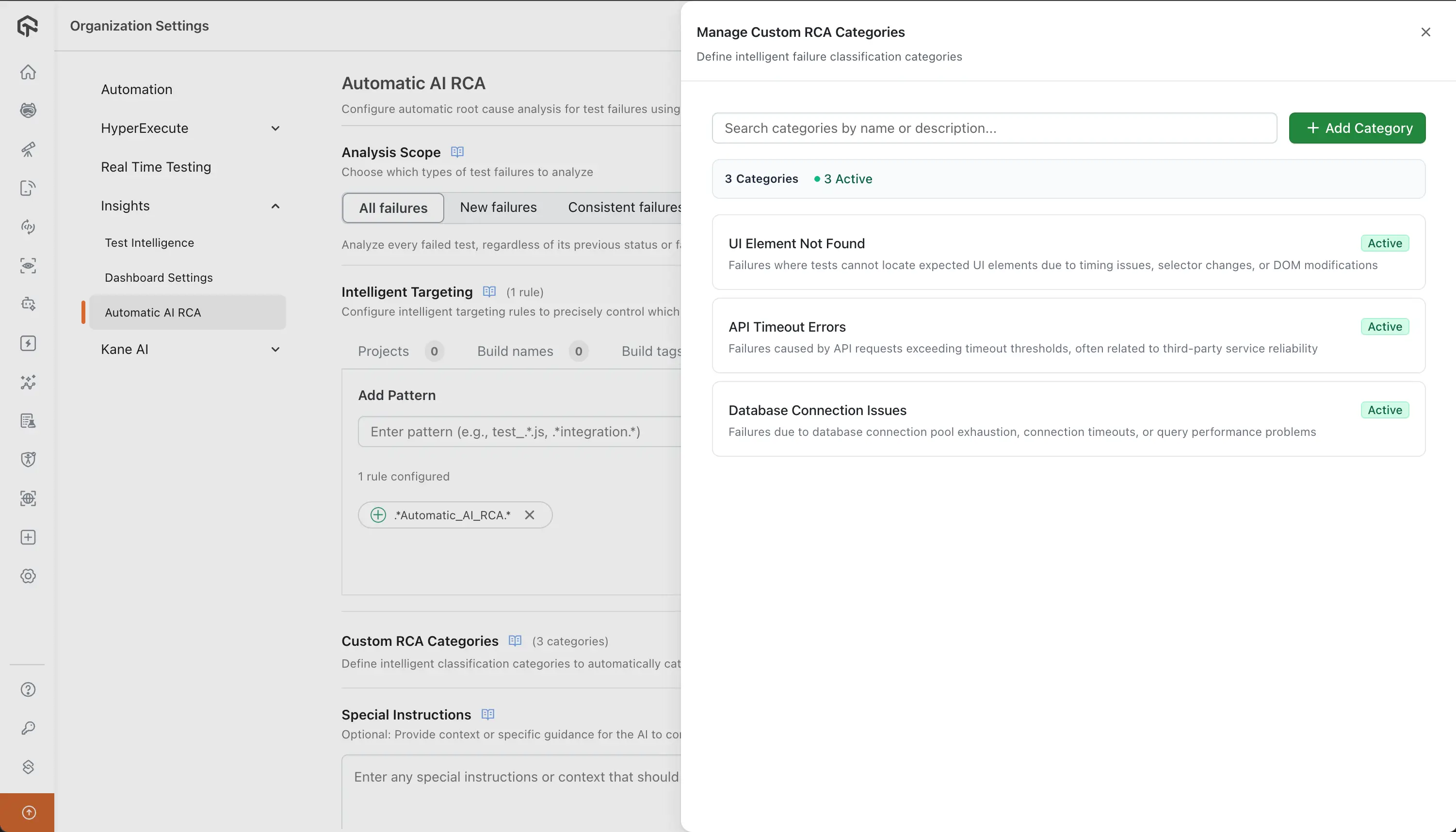This screenshot has height=832, width=1456.
Task: Click the HyperExecute lightning icon in sidebar
Action: [28, 343]
